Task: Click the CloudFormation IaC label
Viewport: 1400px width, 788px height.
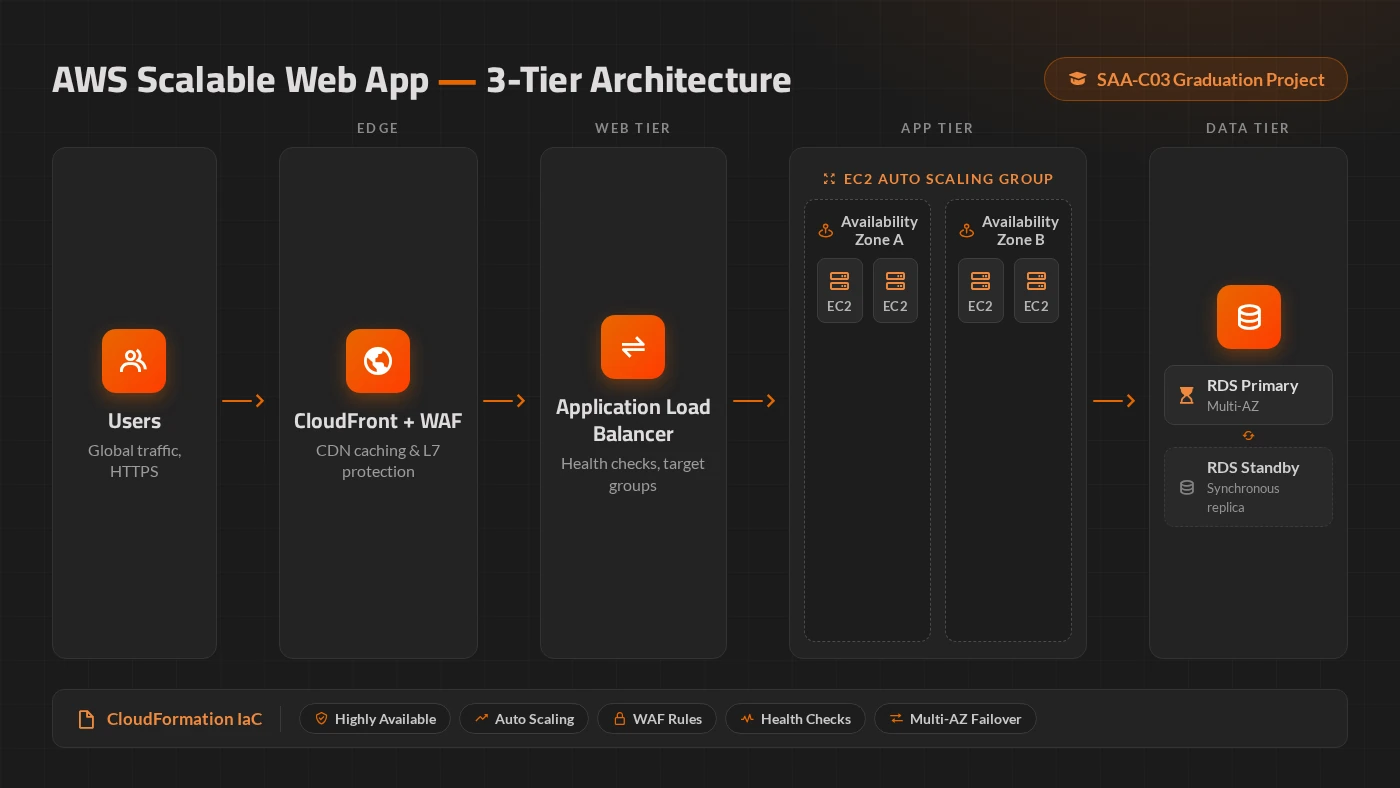Action: pos(184,719)
